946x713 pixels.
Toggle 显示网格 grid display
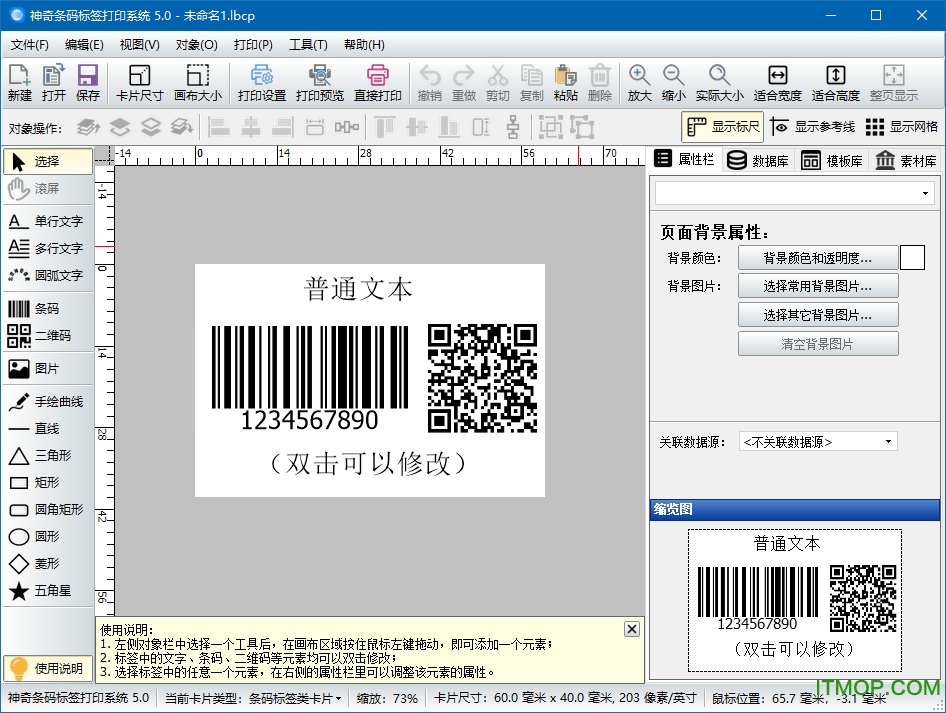tap(901, 127)
